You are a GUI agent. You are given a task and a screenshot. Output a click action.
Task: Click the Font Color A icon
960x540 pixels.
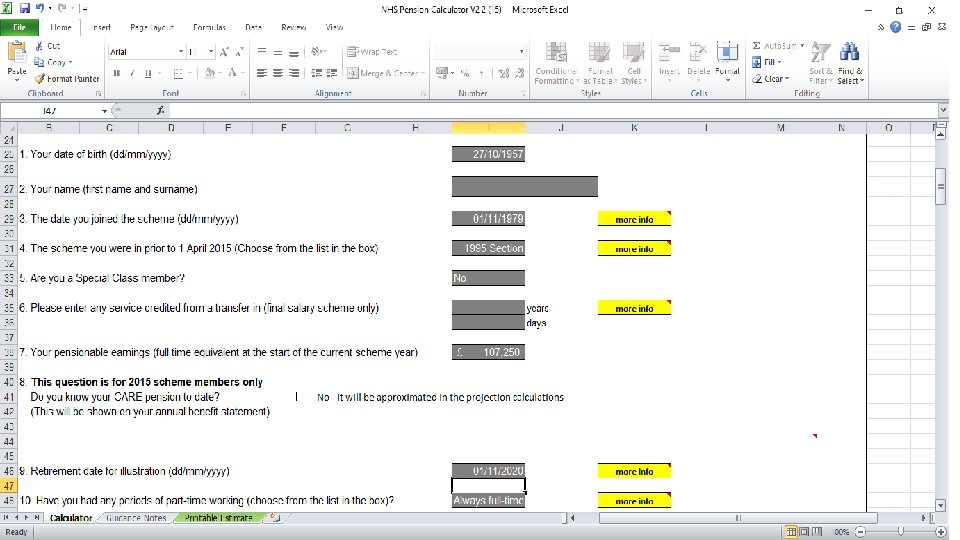232,73
